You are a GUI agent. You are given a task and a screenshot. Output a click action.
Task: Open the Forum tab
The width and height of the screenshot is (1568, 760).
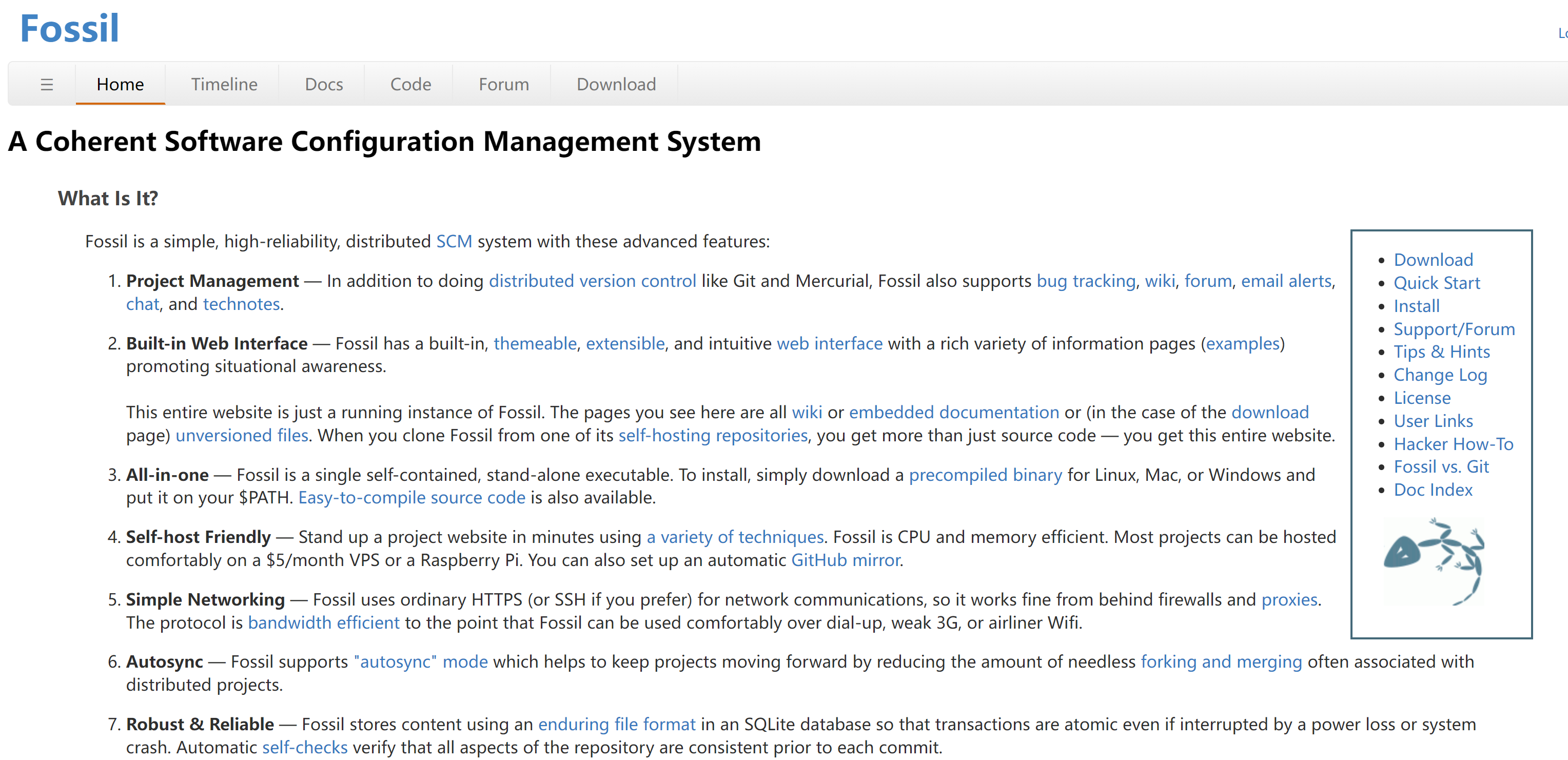tap(503, 84)
